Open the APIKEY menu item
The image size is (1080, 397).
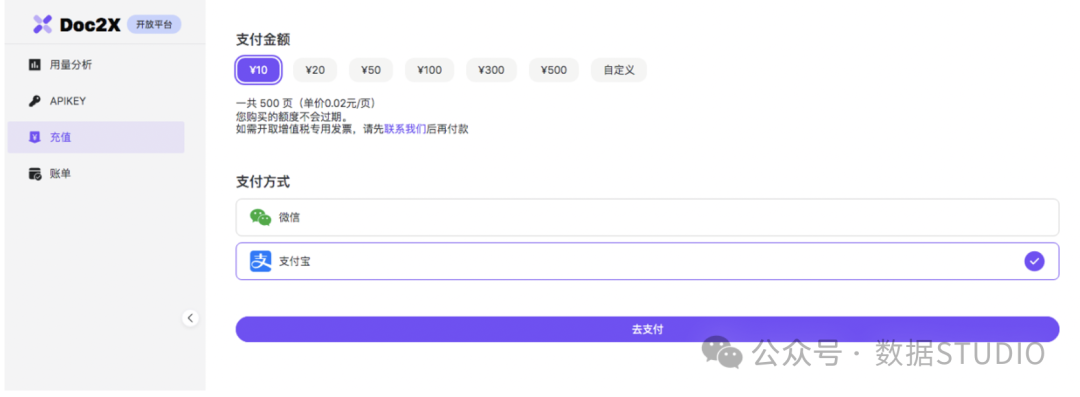(x=96, y=101)
